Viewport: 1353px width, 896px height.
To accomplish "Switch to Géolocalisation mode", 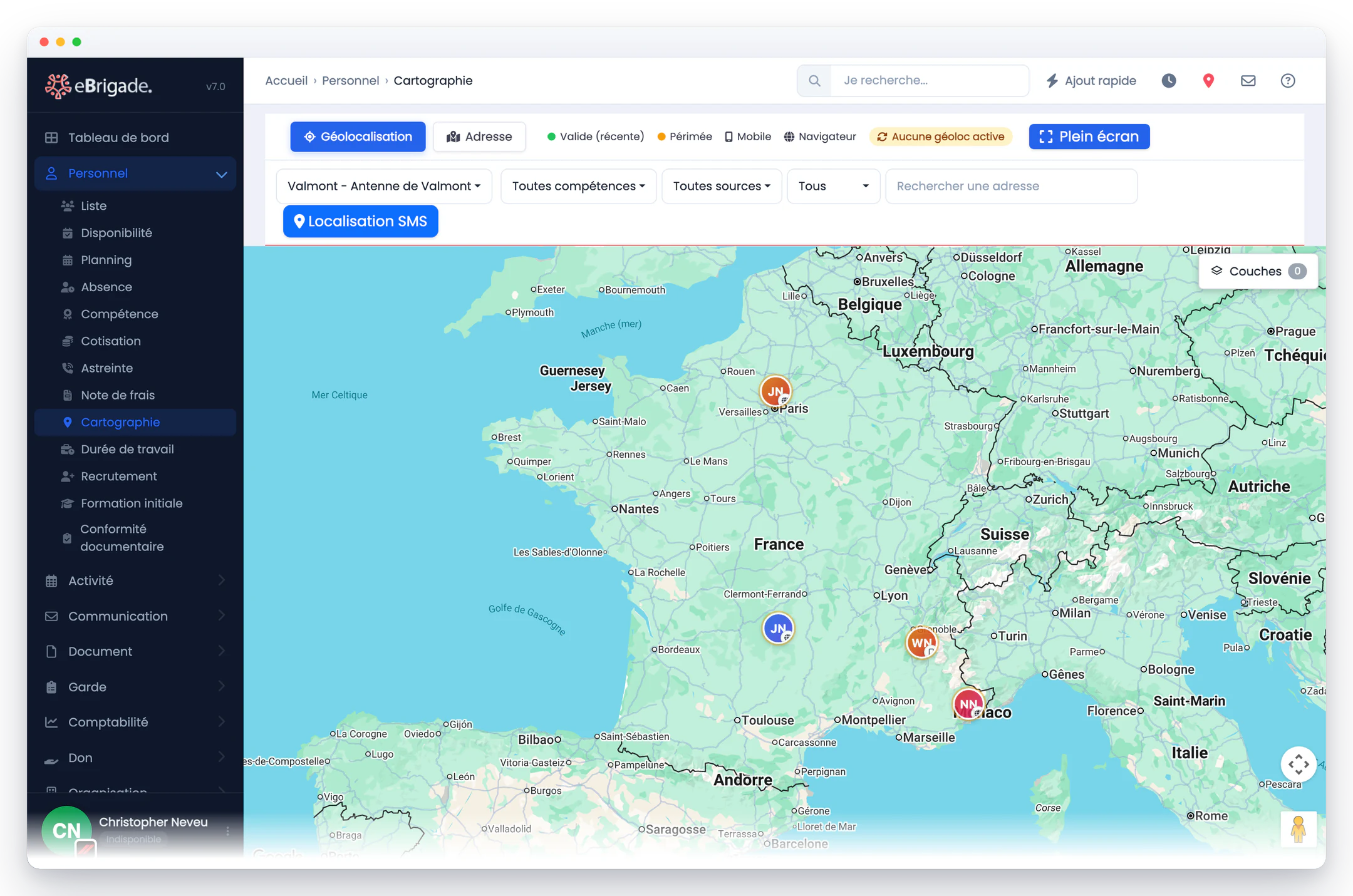I will [x=358, y=136].
